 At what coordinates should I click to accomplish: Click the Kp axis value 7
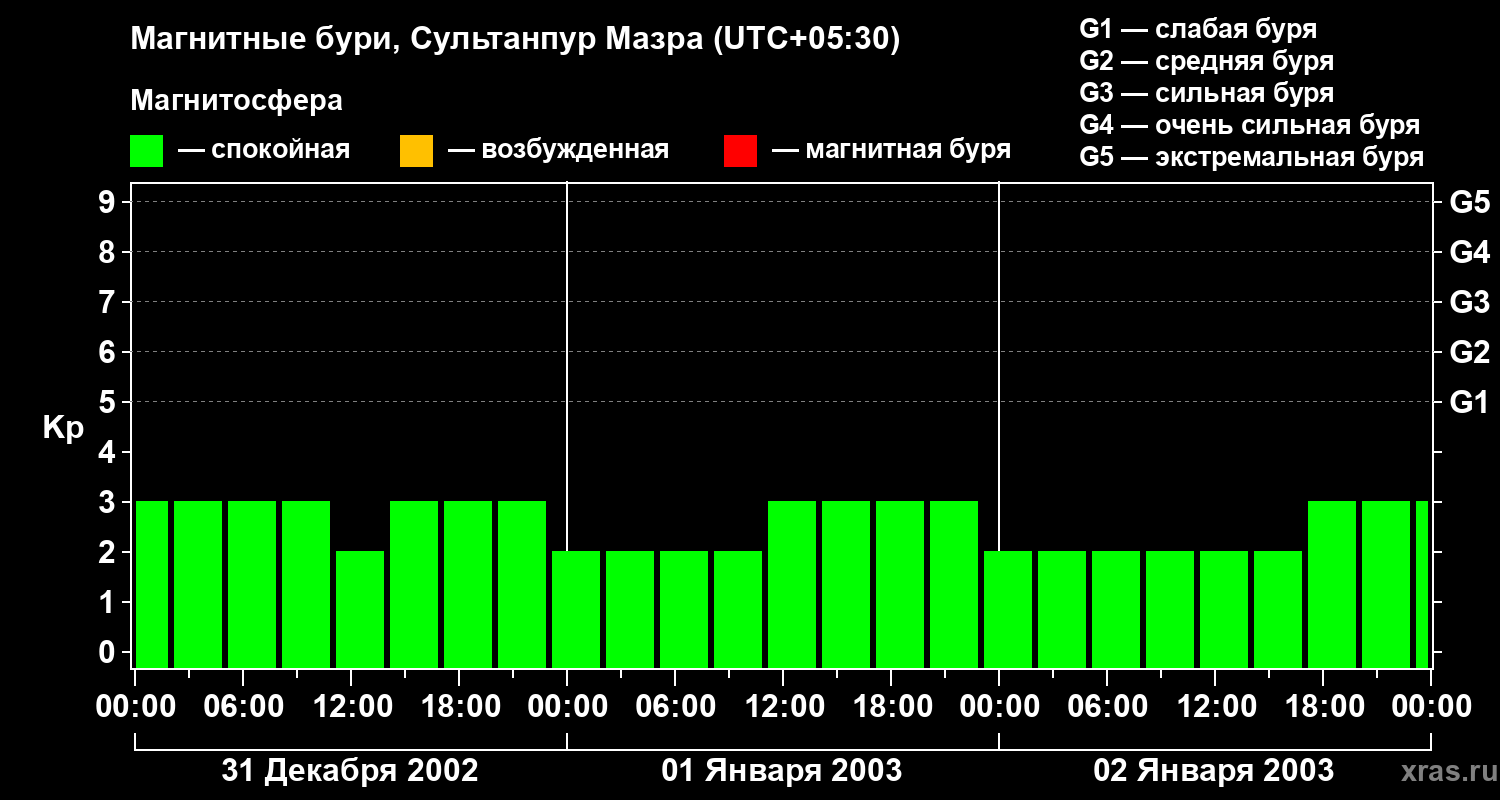(x=109, y=302)
